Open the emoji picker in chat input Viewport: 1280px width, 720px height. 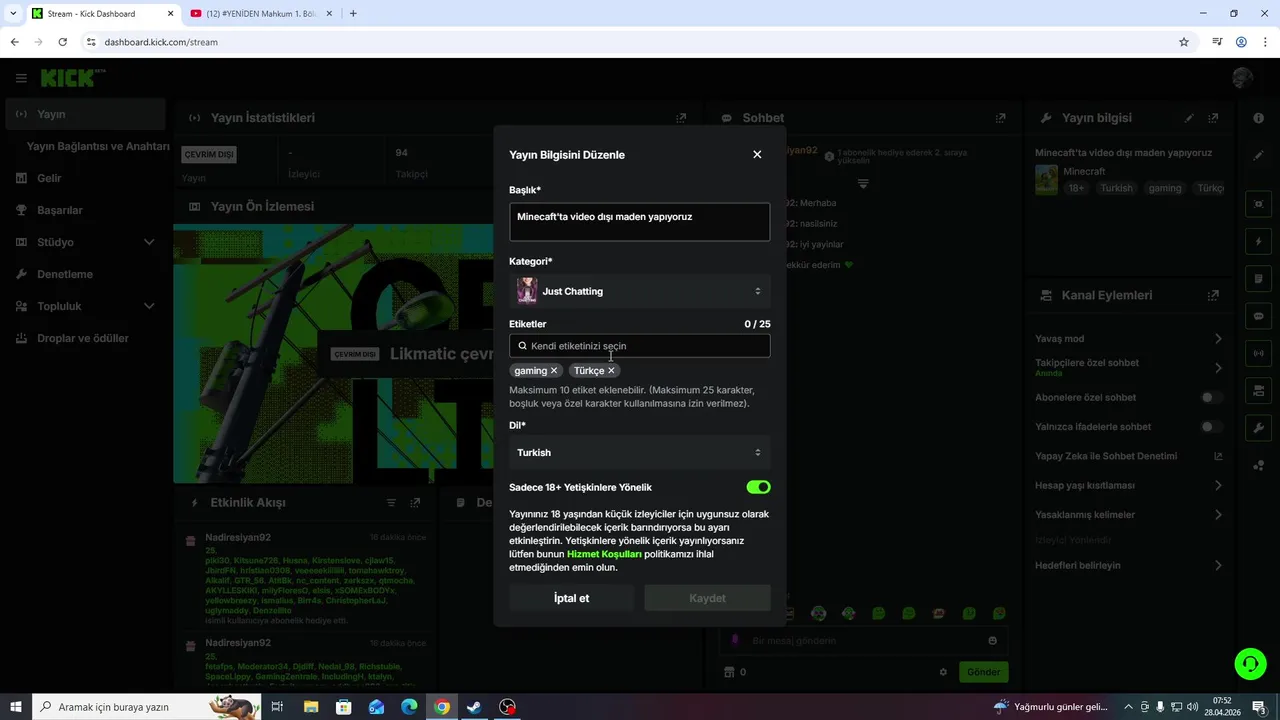[x=992, y=641]
